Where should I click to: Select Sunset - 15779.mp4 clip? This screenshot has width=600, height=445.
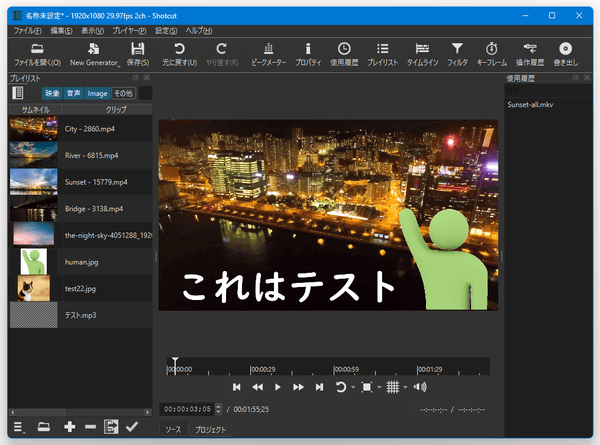tap(80, 182)
